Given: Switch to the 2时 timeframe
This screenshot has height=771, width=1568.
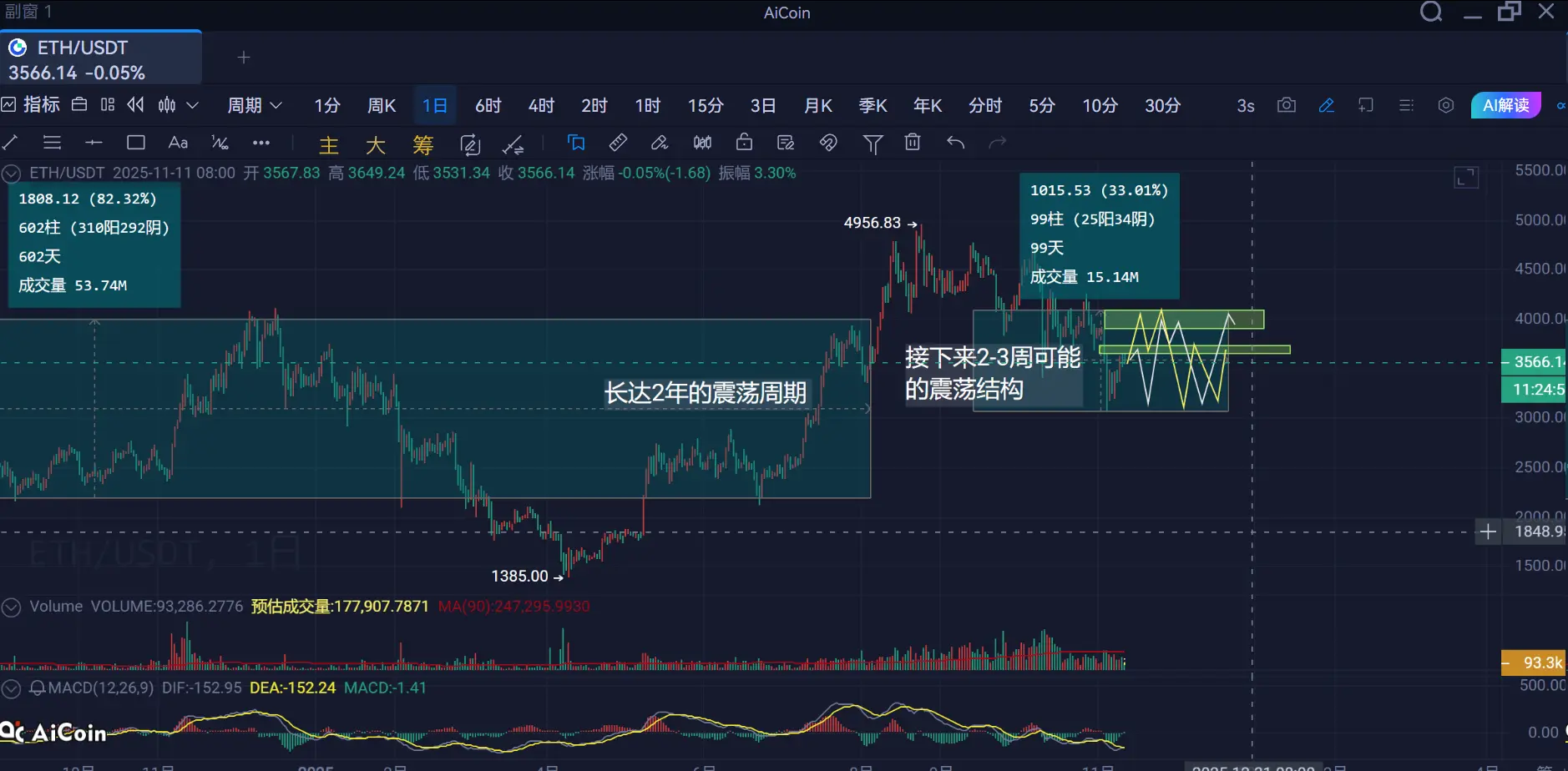Looking at the screenshot, I should tap(594, 105).
